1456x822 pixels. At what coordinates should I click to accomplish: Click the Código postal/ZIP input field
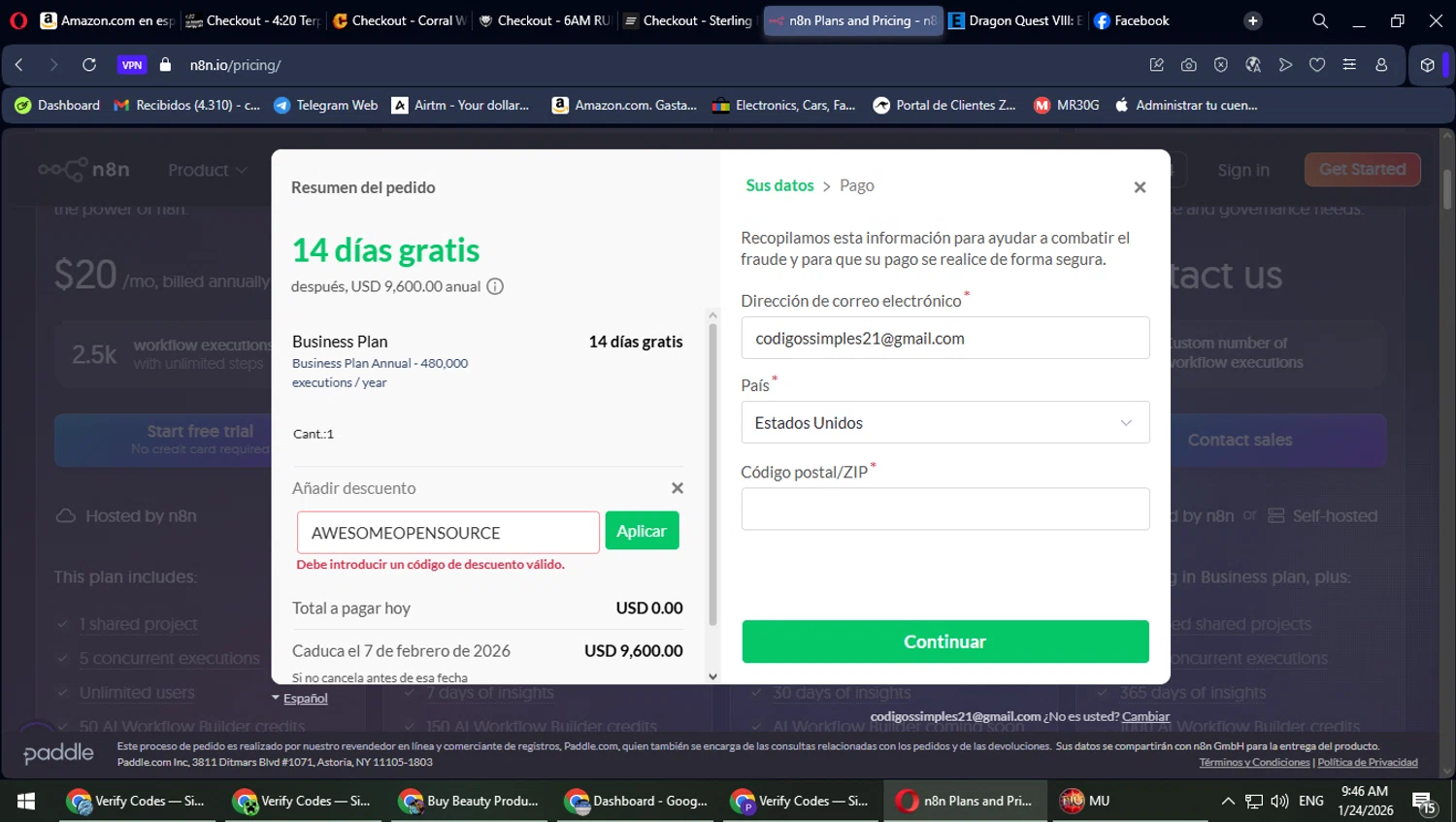945,509
